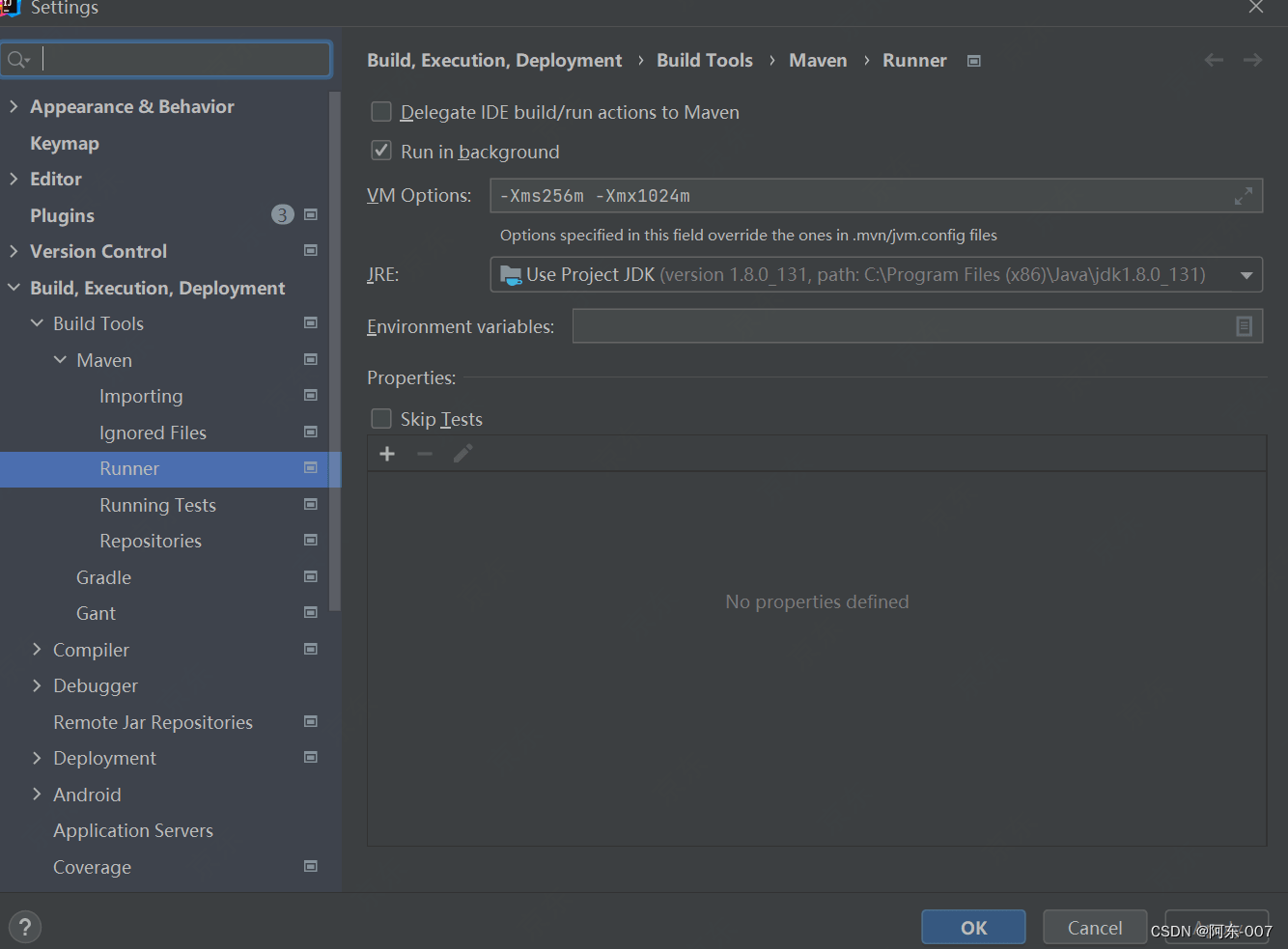The height and width of the screenshot is (949, 1288).
Task: Click project-level icon beside Runner breadcrumb
Action: [x=974, y=61]
